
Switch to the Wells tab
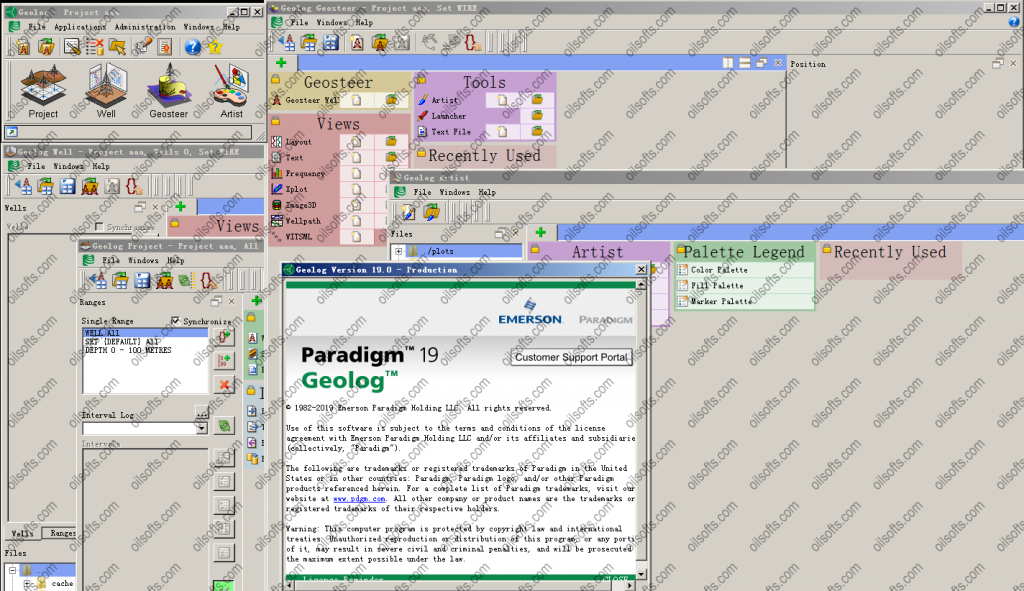pos(22,533)
